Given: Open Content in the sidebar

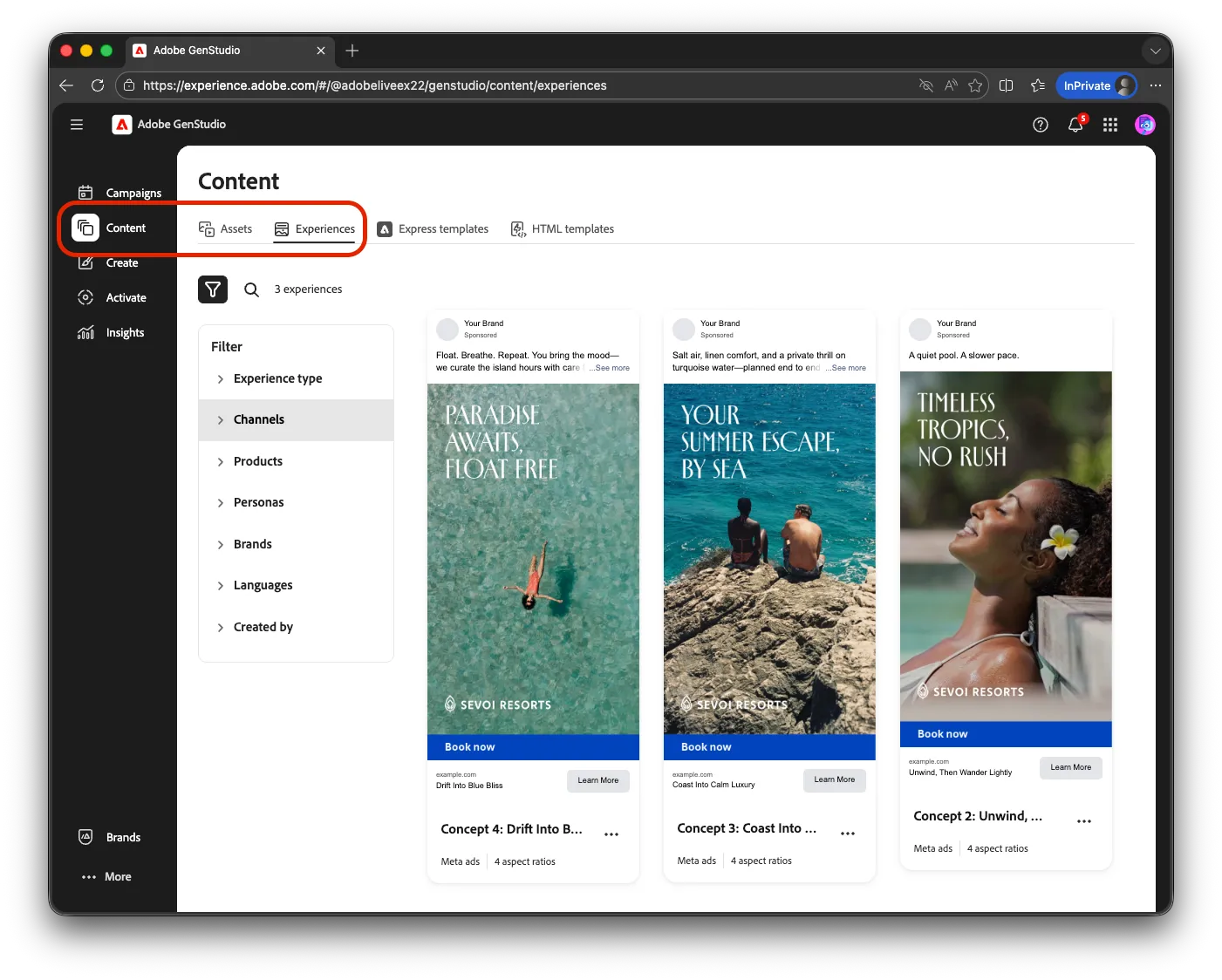Looking at the screenshot, I should pyautogui.click(x=110, y=228).
